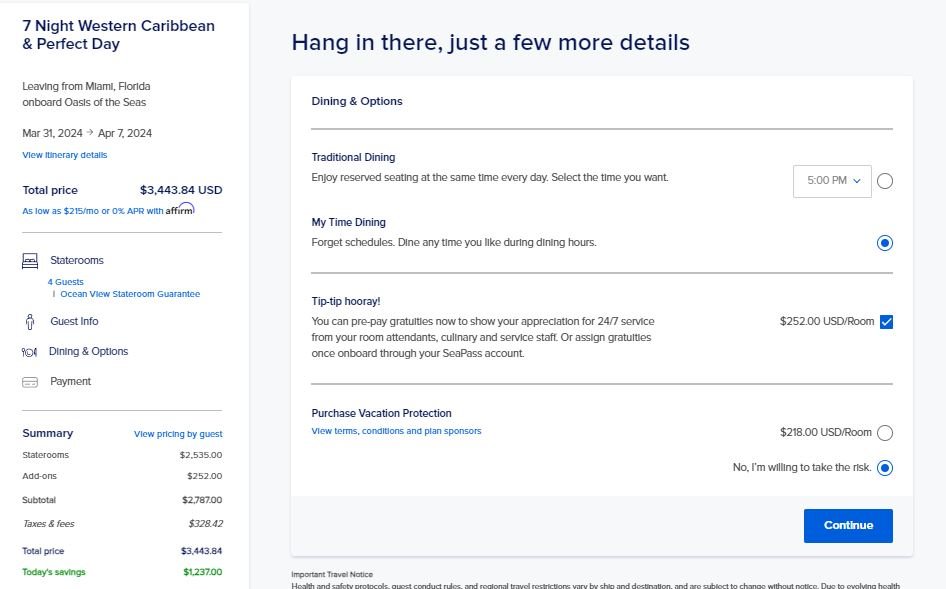The width and height of the screenshot is (946, 589).
Task: Click the Subtotal $2,787.00 value
Action: pyautogui.click(x=202, y=500)
